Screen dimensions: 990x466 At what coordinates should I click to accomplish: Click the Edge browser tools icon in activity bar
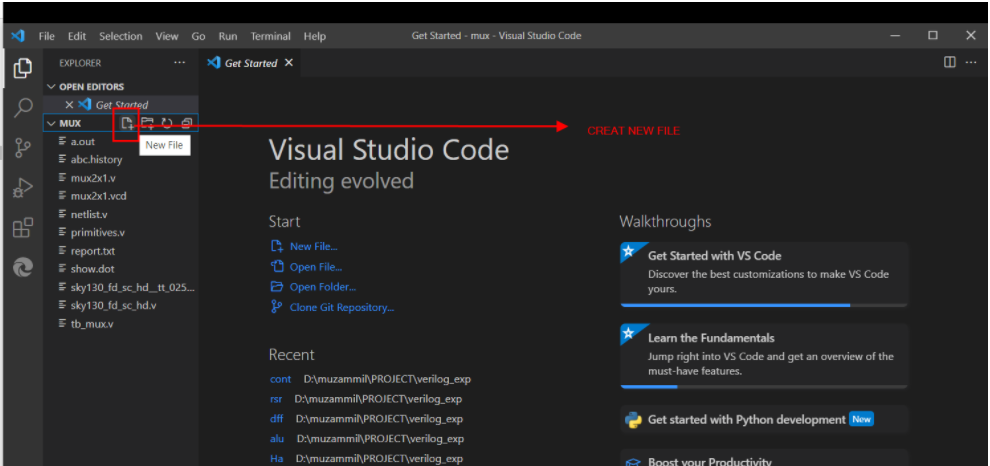pyautogui.click(x=23, y=267)
